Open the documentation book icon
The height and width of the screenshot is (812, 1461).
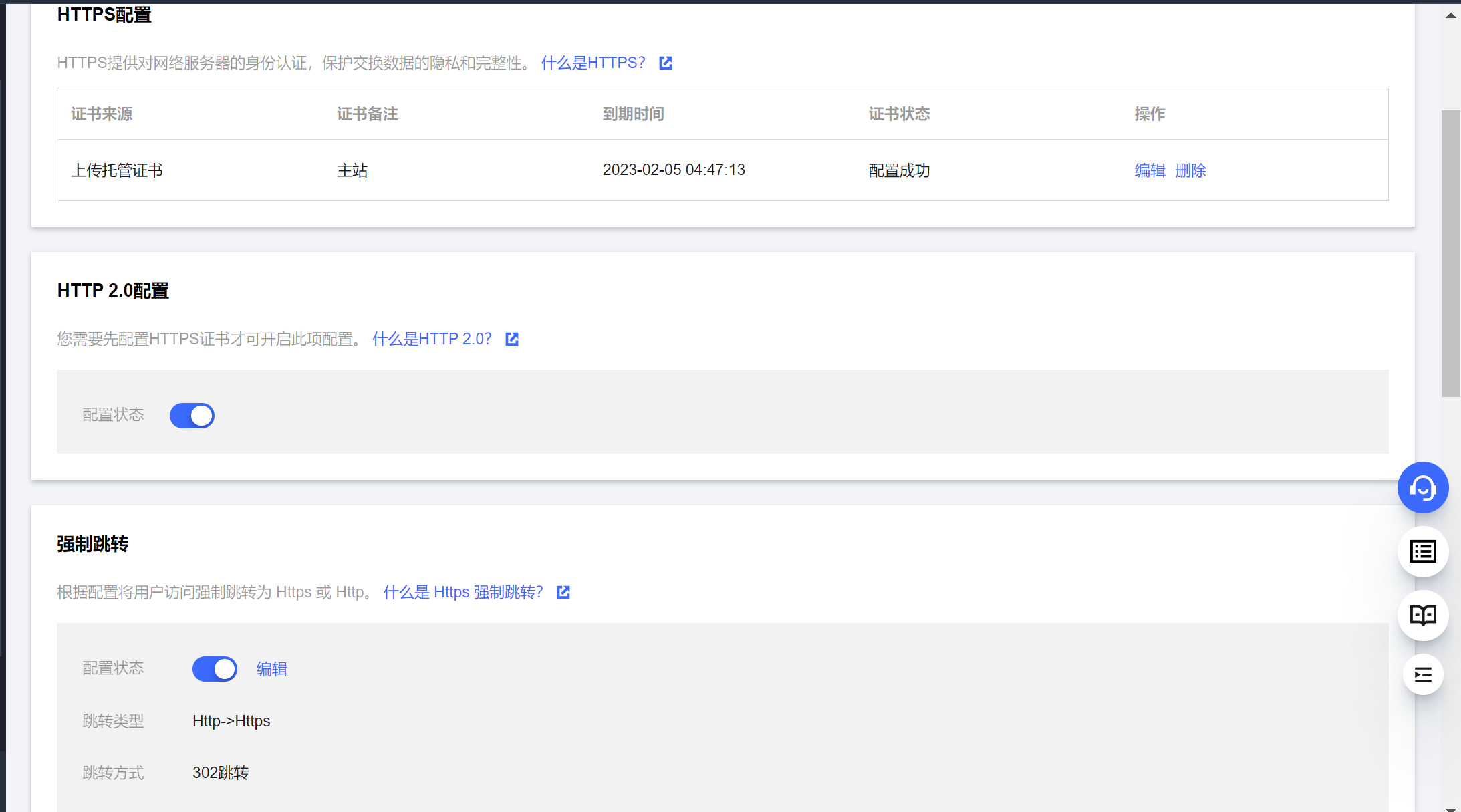1422,616
